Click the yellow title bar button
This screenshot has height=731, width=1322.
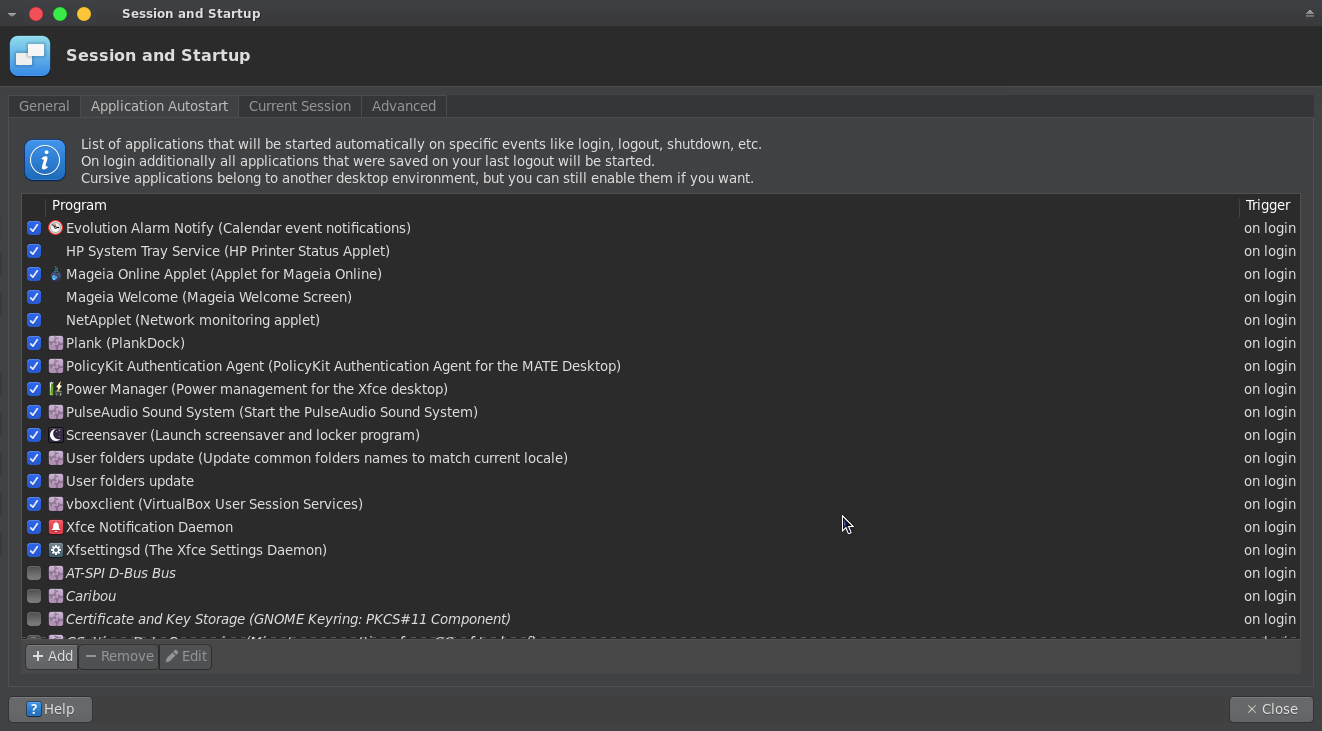(84, 14)
